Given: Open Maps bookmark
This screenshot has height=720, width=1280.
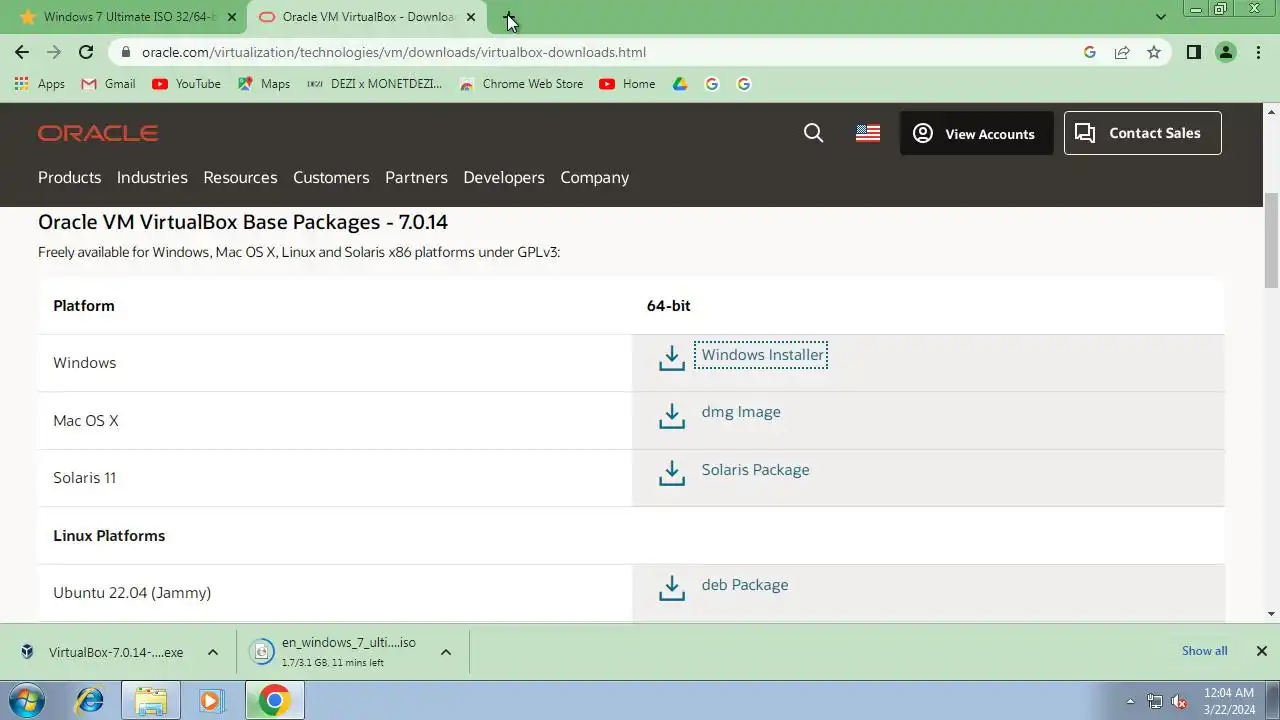Looking at the screenshot, I should [264, 84].
